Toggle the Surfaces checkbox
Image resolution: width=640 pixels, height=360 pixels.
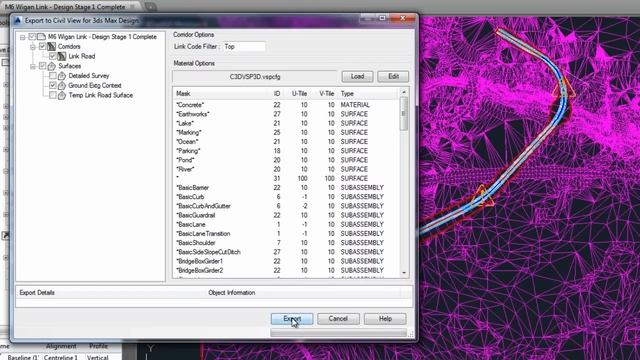pos(42,66)
